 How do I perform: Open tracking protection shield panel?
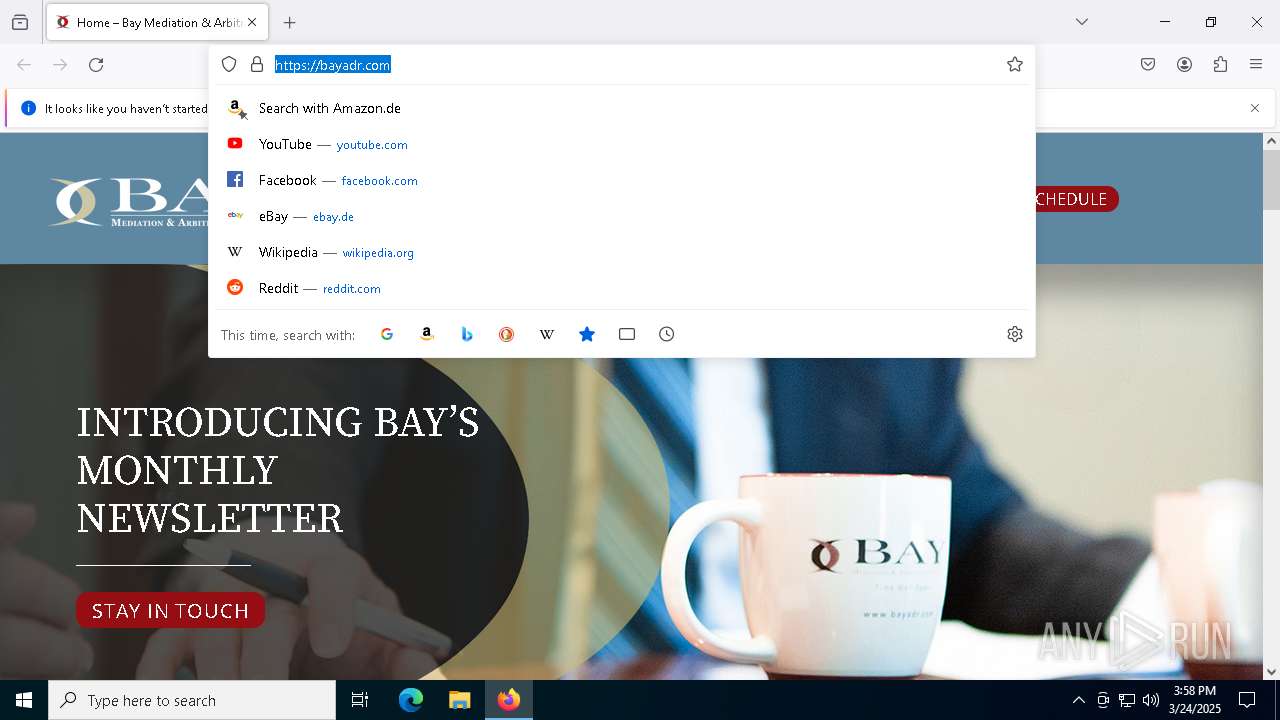coord(229,65)
